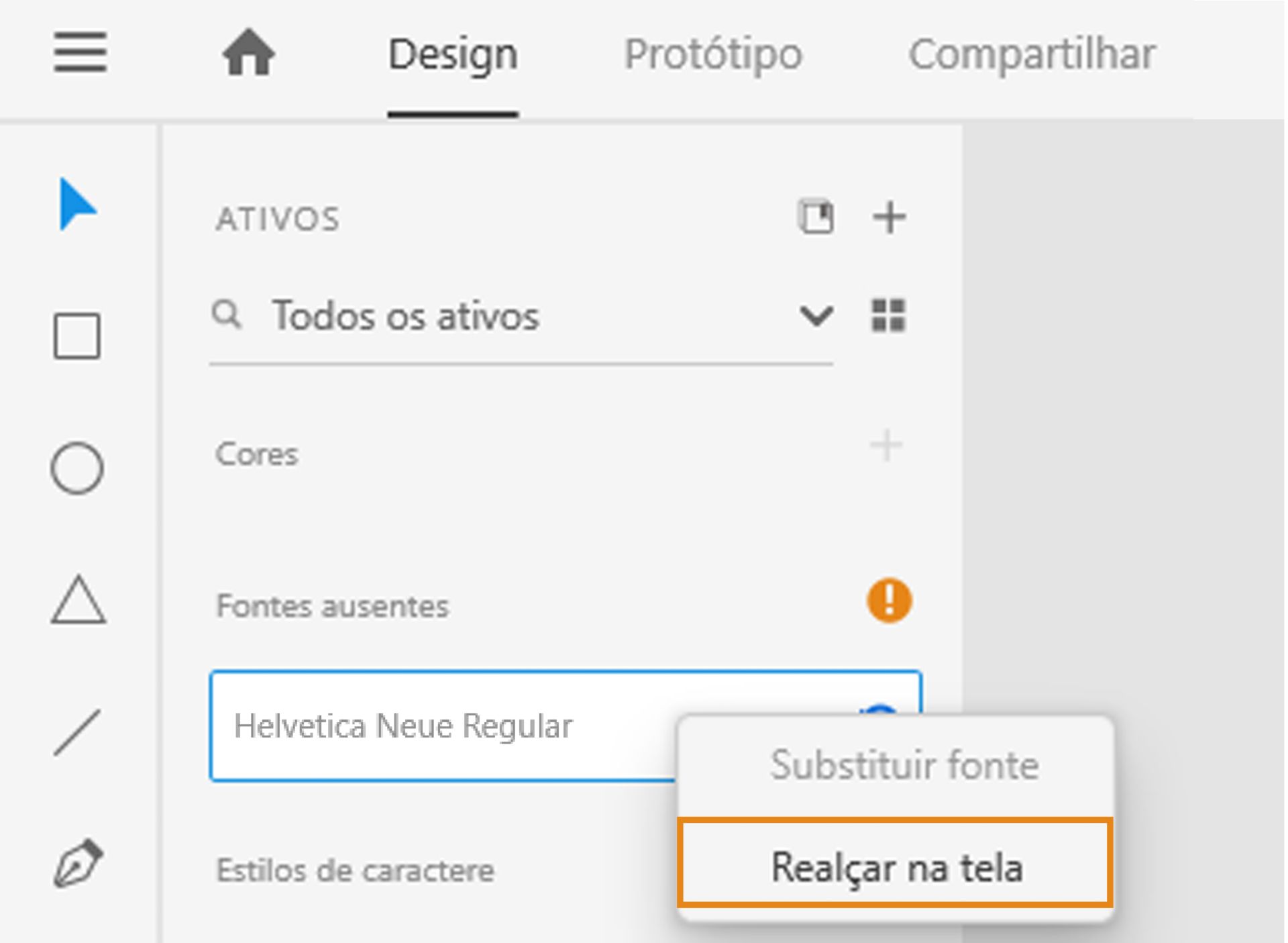Toggle the Design tab underline view
Image resolution: width=1288 pixels, height=943 pixels.
[452, 55]
